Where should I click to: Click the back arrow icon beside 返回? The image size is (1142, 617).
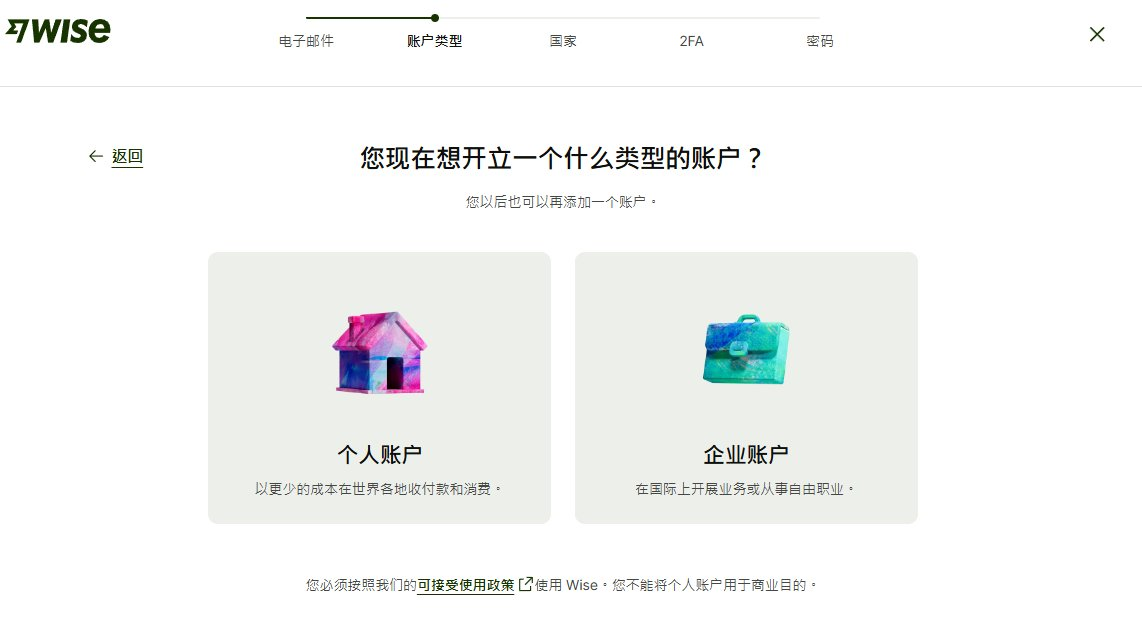(95, 156)
